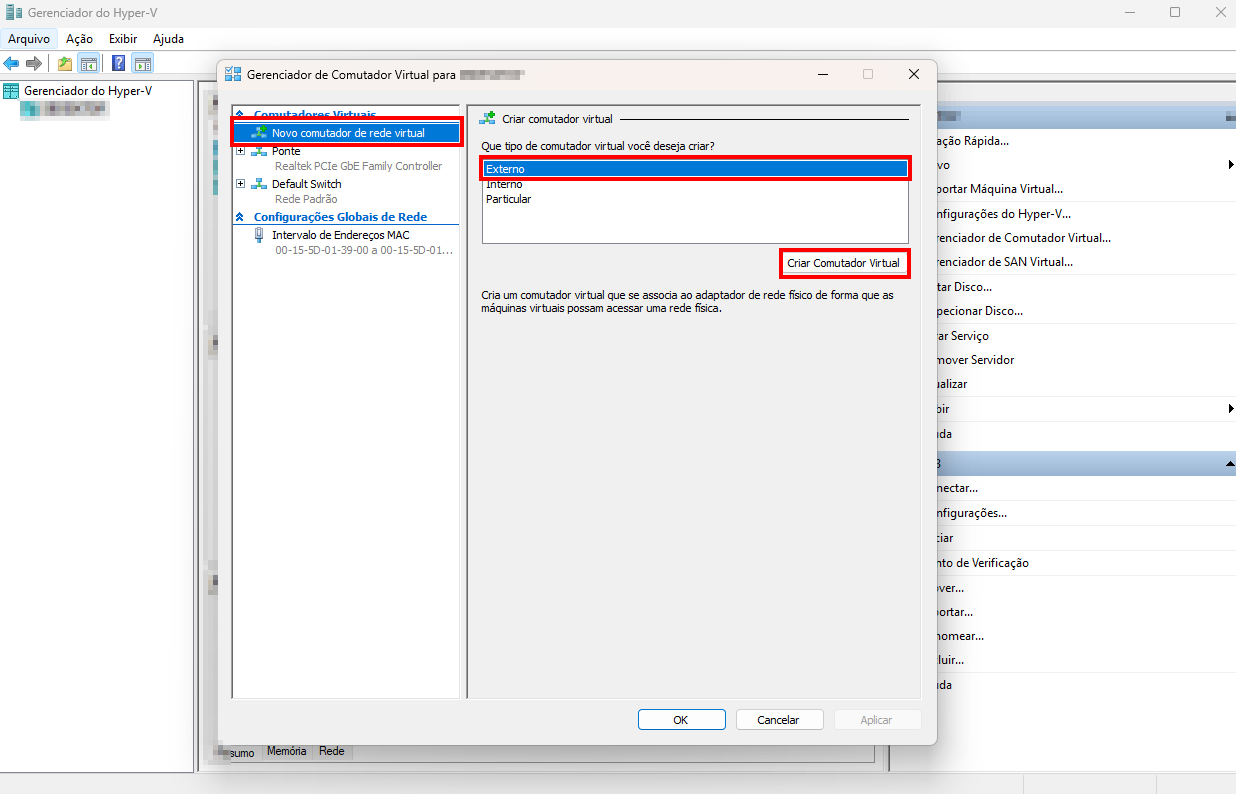Viewport: 1236px width, 794px height.
Task: Click the blue help question mark icon
Action: 119,64
